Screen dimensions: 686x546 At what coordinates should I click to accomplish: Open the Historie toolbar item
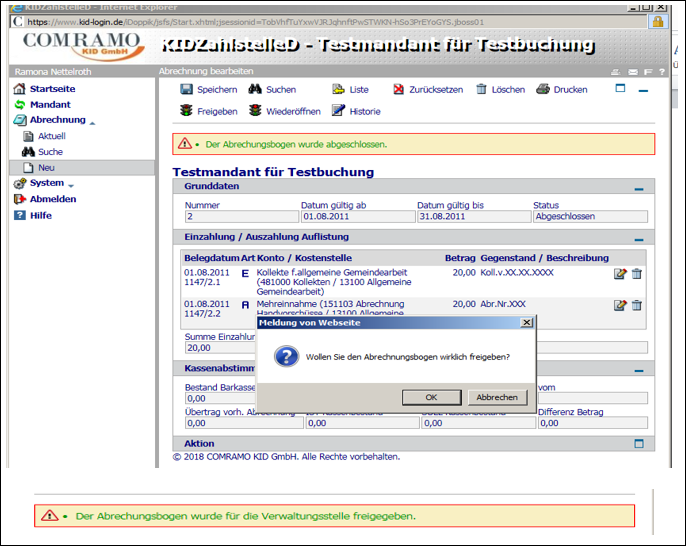(356, 111)
